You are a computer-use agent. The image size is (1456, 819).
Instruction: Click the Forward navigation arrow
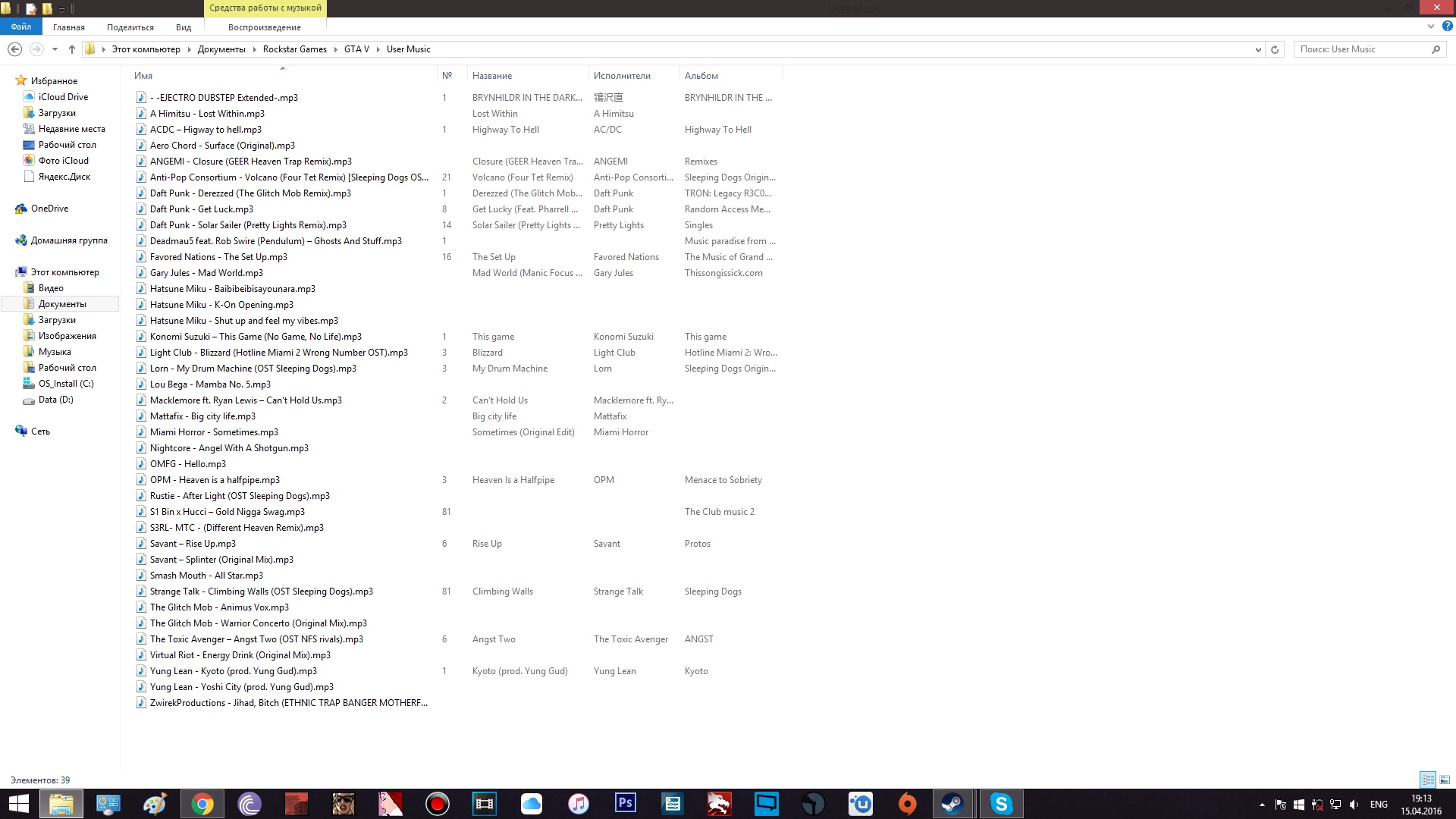(x=36, y=49)
